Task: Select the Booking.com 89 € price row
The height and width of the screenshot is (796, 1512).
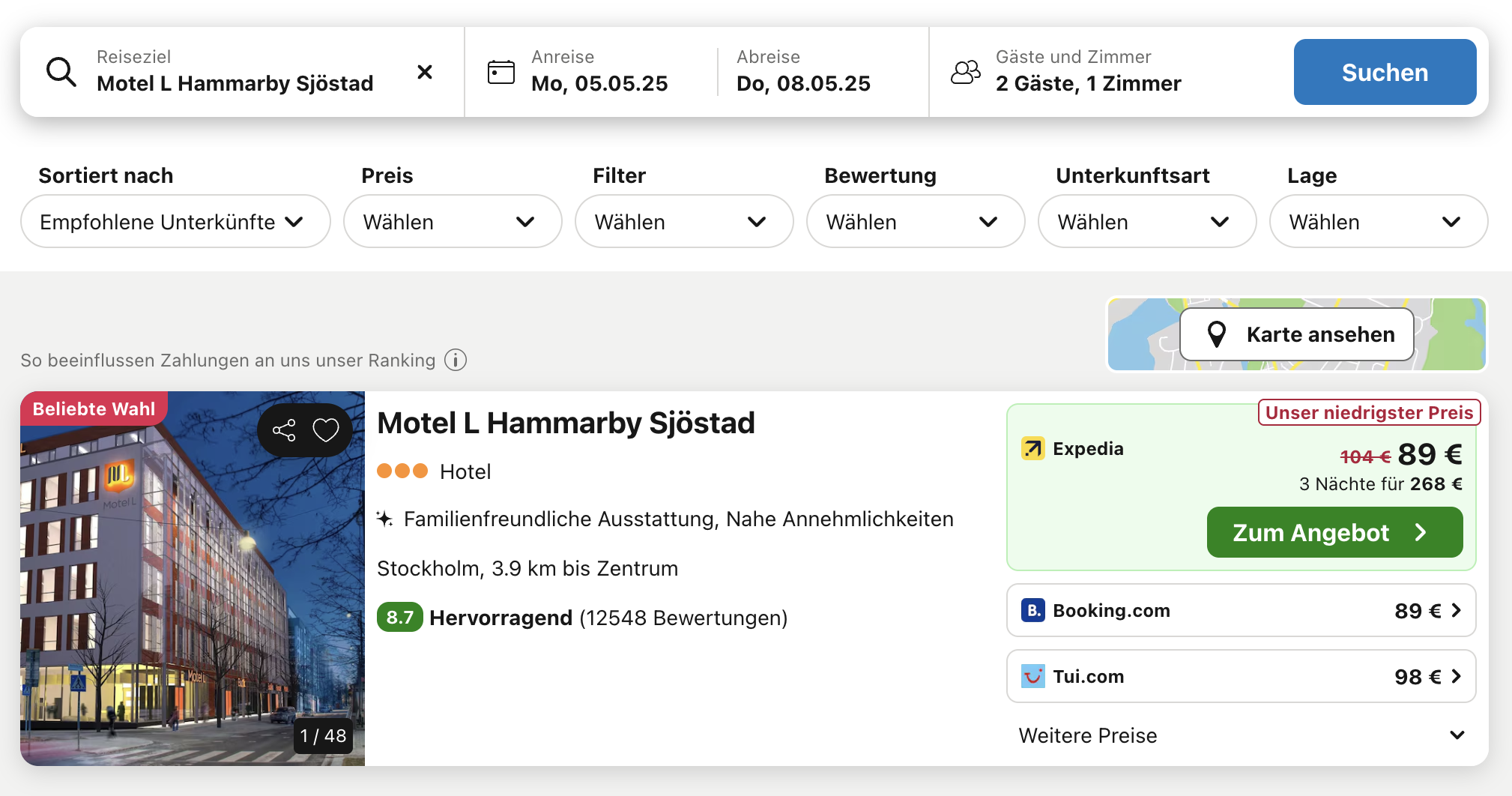Action: (1242, 611)
